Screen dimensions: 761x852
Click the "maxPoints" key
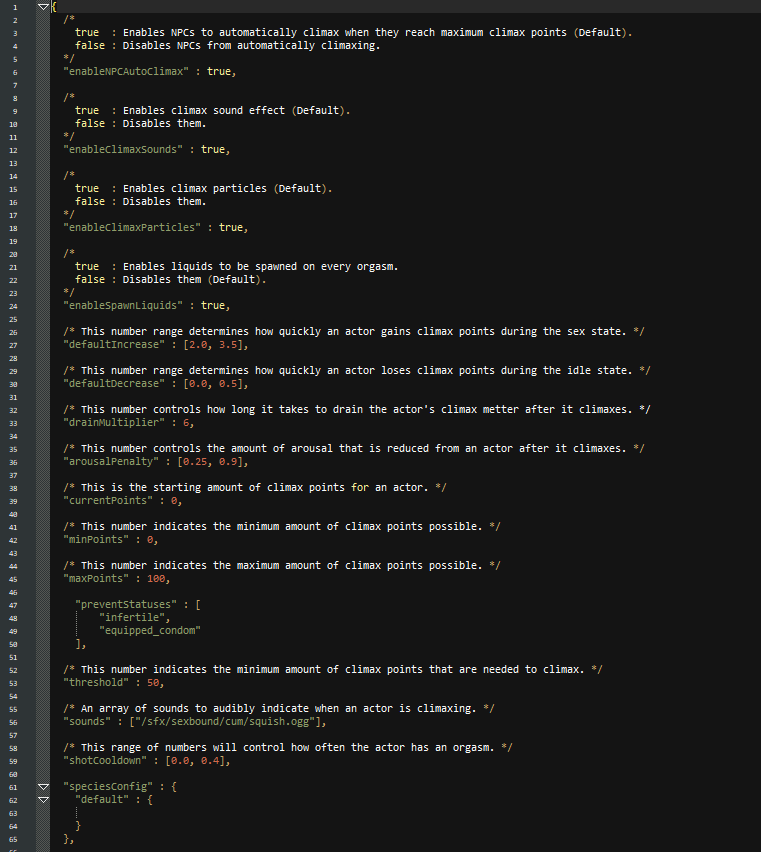pyautogui.click(x=96, y=579)
